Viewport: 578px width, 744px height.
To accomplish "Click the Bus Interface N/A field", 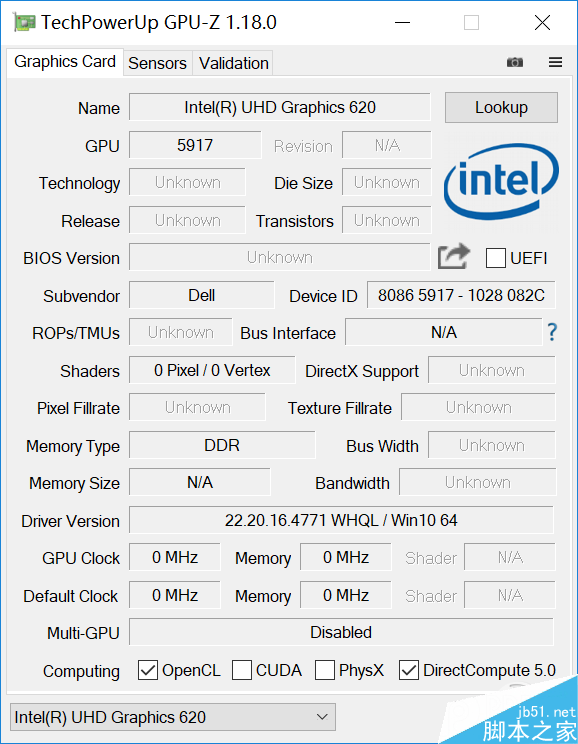I will coord(444,332).
